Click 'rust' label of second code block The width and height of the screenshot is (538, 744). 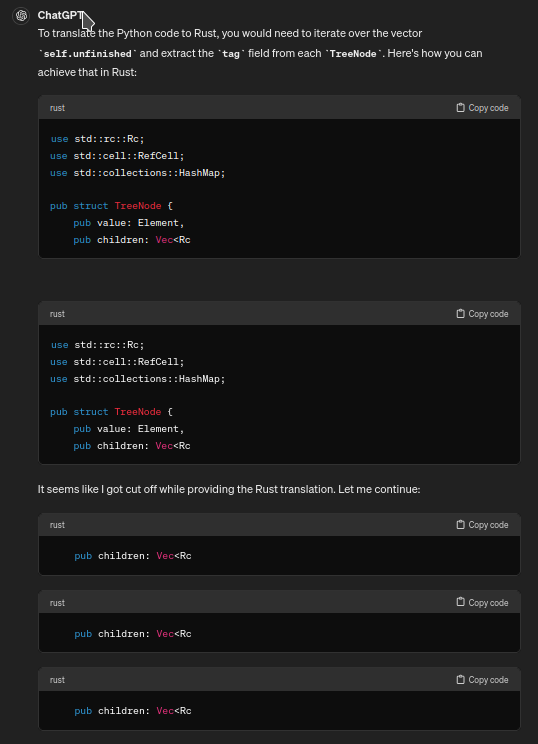(x=57, y=314)
